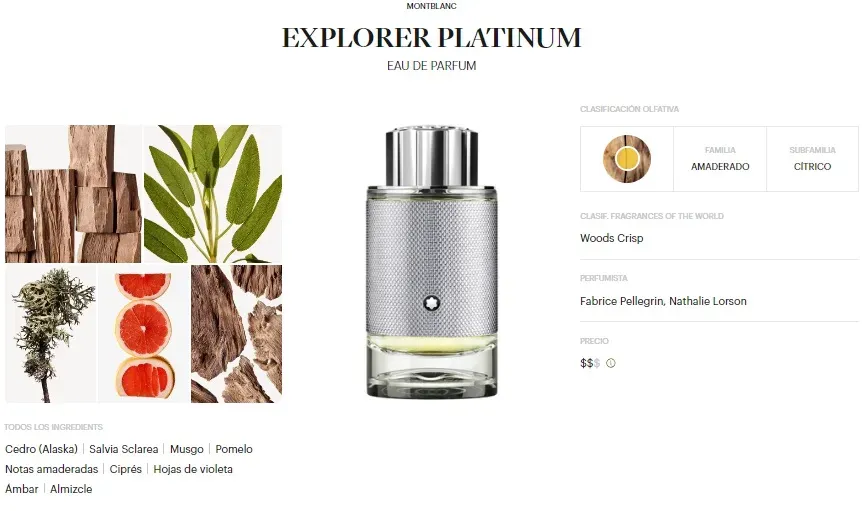
Task: Open the woody bark chips image
Action: [x=236, y=334]
